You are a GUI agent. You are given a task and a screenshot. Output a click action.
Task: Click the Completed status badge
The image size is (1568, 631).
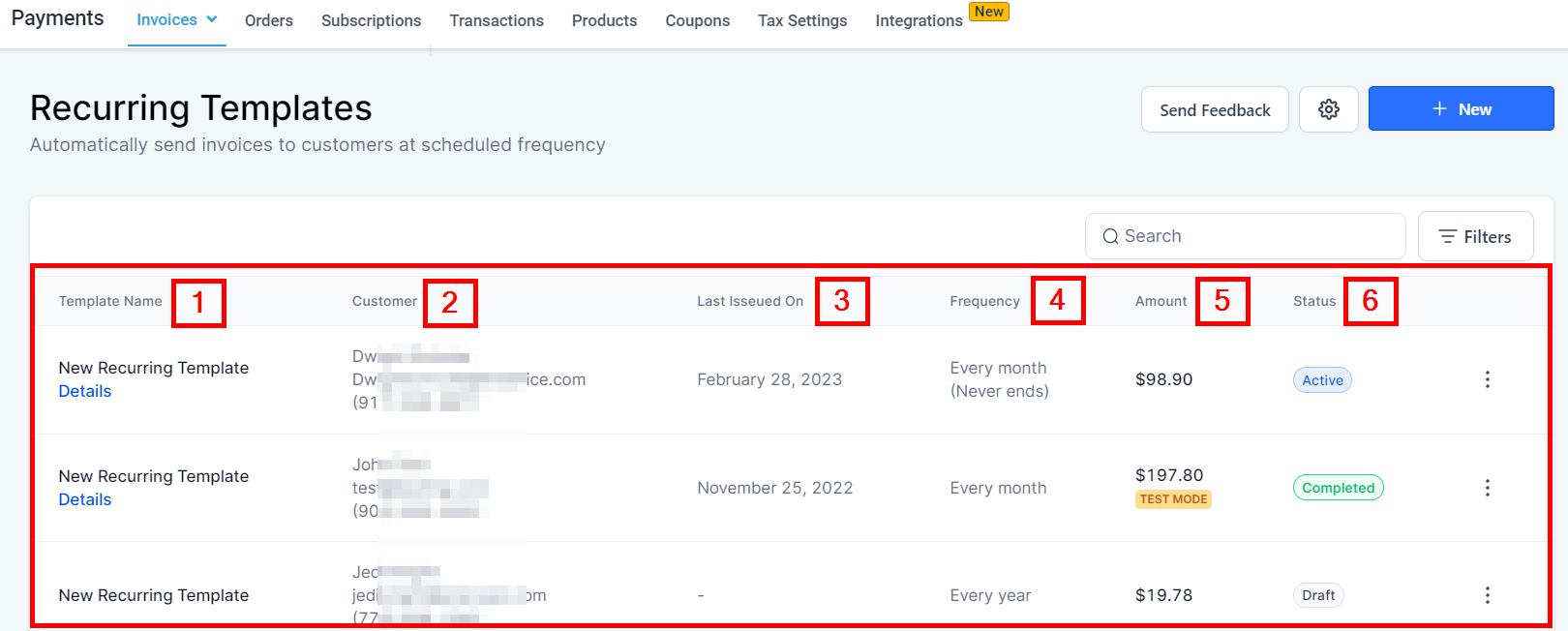(1338, 488)
